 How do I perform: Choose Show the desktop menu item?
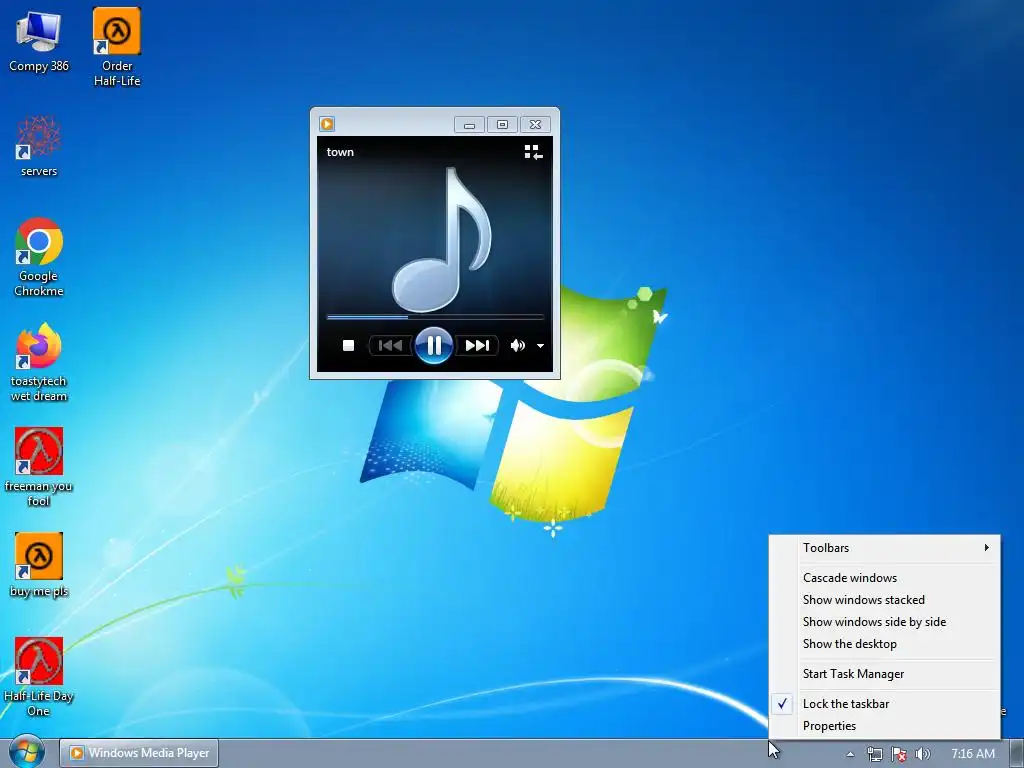(885, 644)
